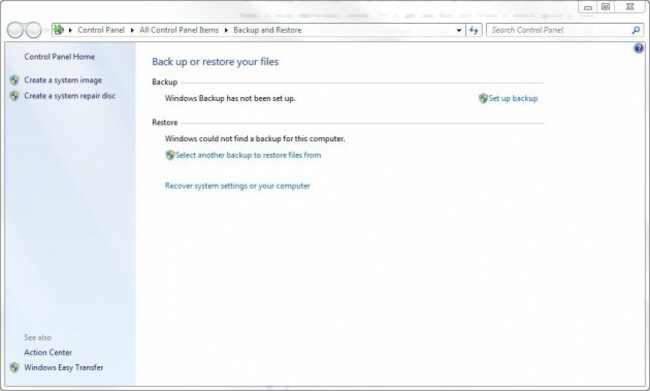Click the 'See also' label
Screen dimensions: 650x391
tap(38, 338)
